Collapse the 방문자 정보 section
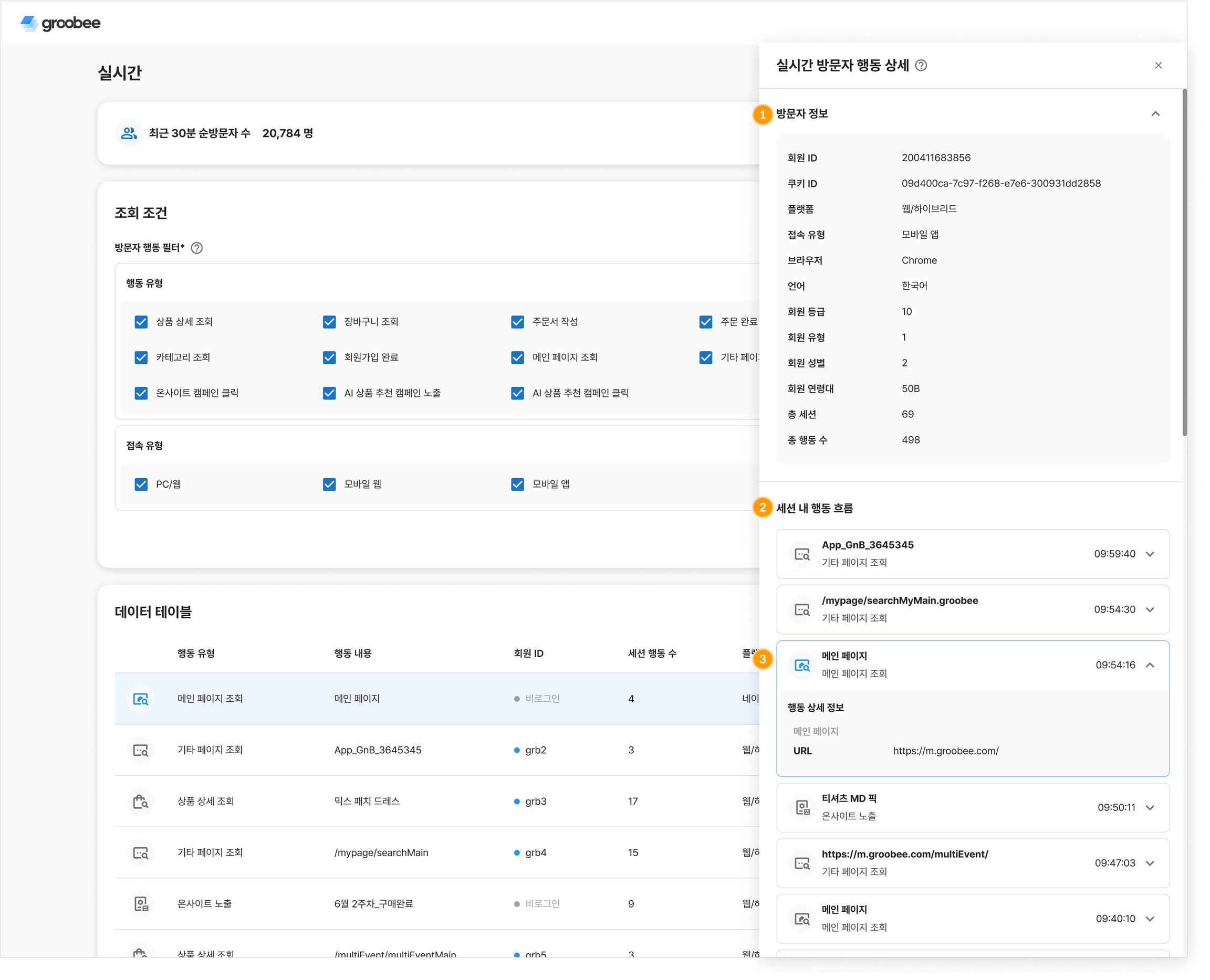Viewport: 1210px width, 980px height. [1155, 114]
